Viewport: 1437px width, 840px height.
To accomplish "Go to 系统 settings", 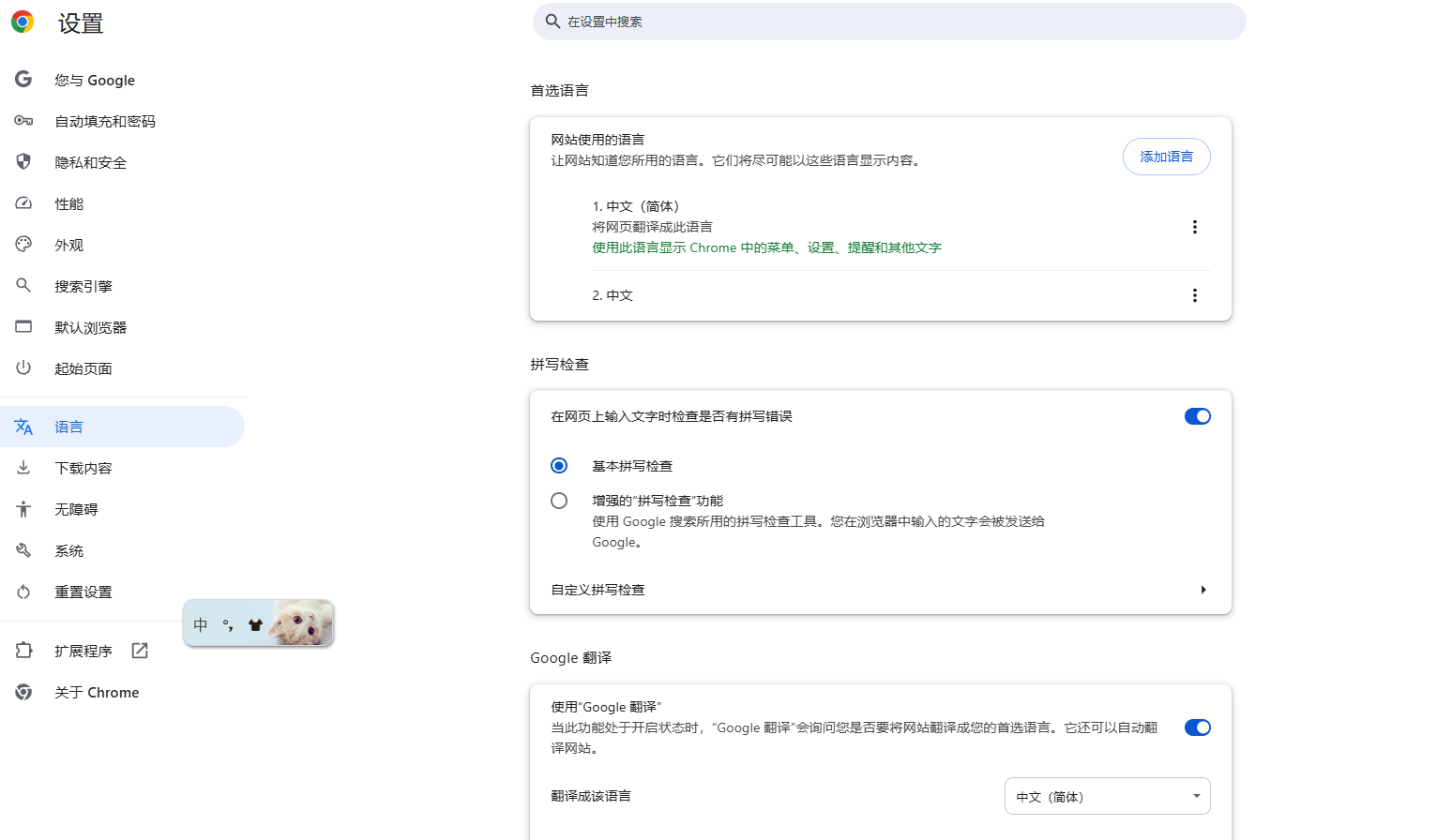I will point(122,550).
